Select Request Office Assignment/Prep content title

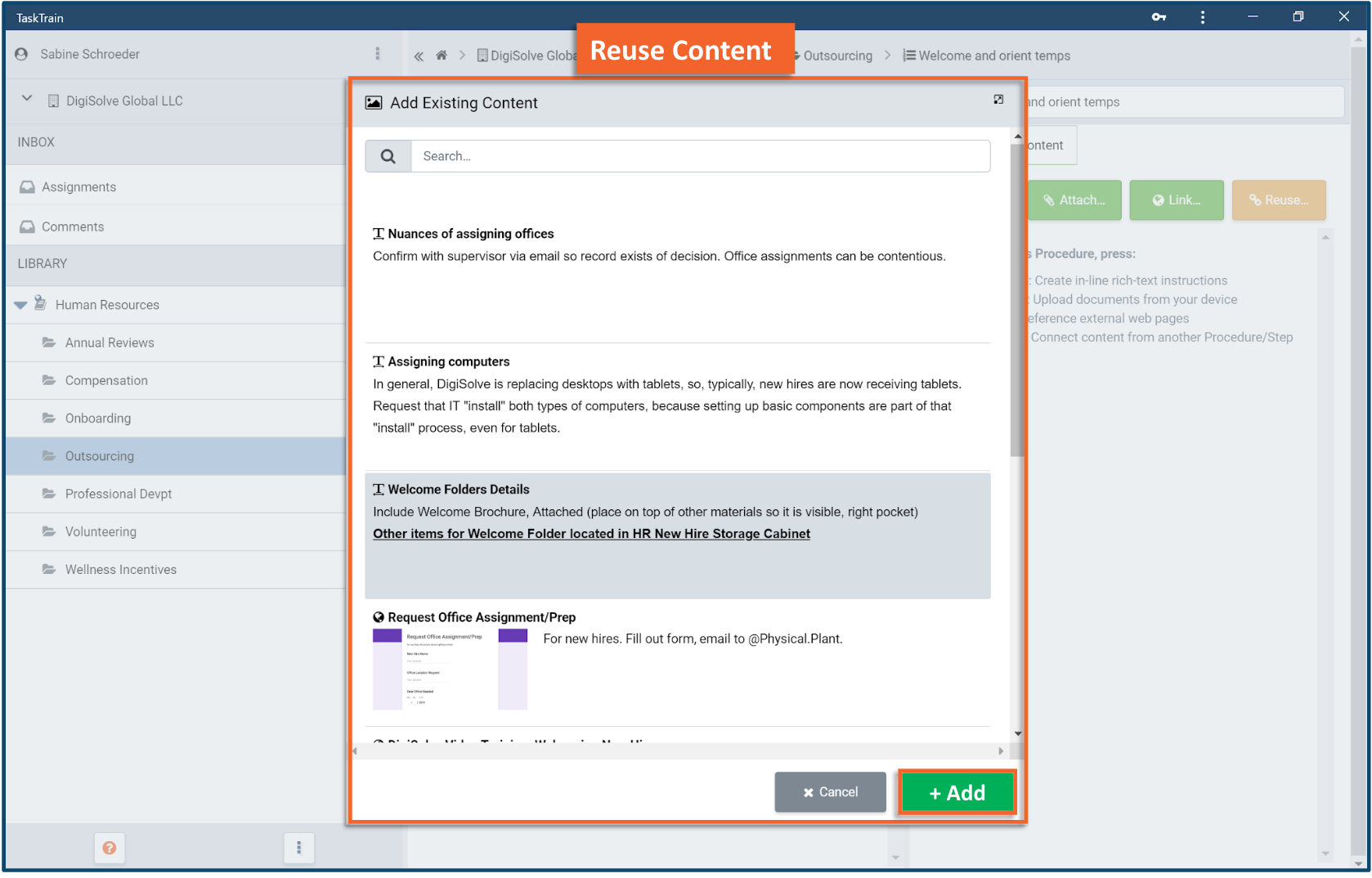482,617
